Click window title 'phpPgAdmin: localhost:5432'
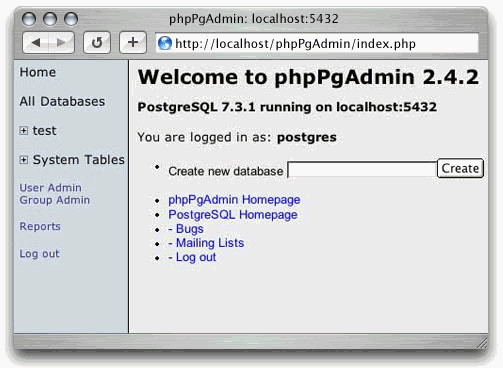Image resolution: width=503 pixels, height=368 pixels. (x=254, y=19)
